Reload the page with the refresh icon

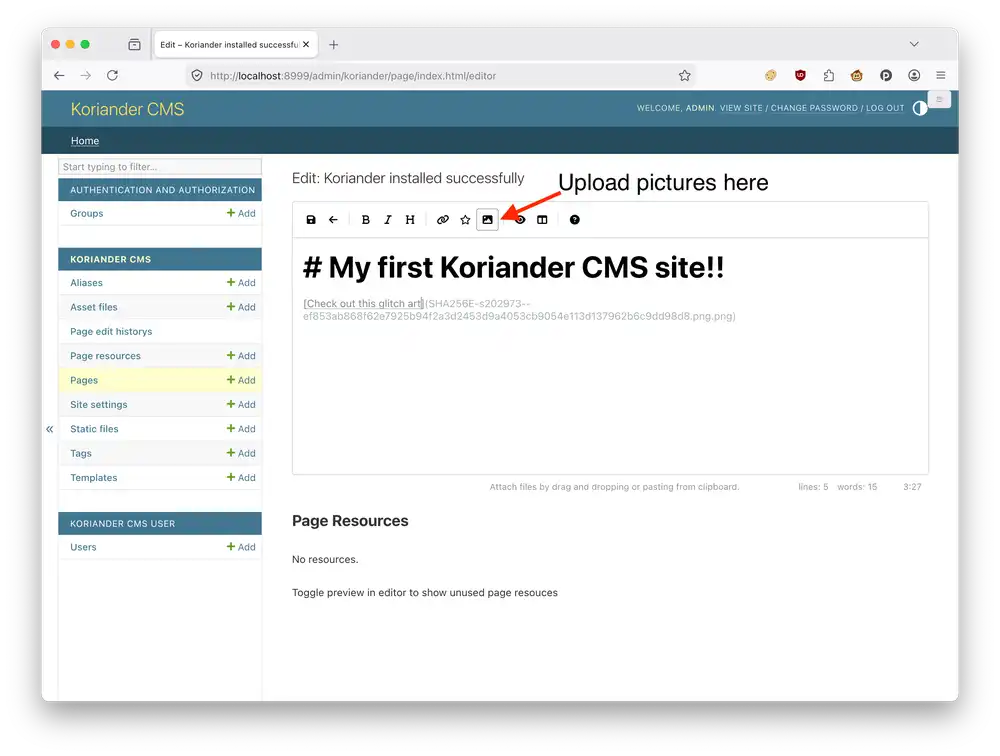tap(112, 75)
